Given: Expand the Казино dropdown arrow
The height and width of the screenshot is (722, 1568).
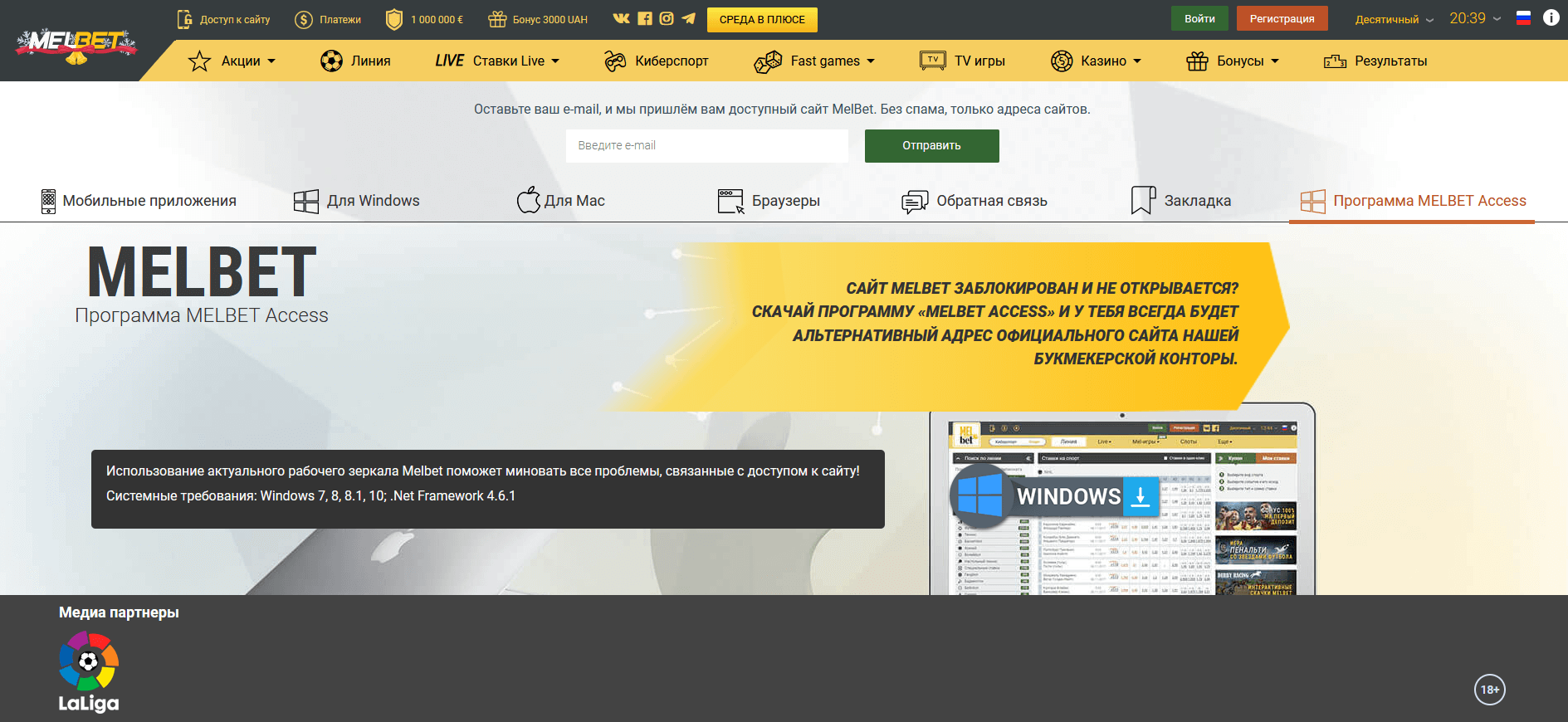Looking at the screenshot, I should click(x=1137, y=61).
